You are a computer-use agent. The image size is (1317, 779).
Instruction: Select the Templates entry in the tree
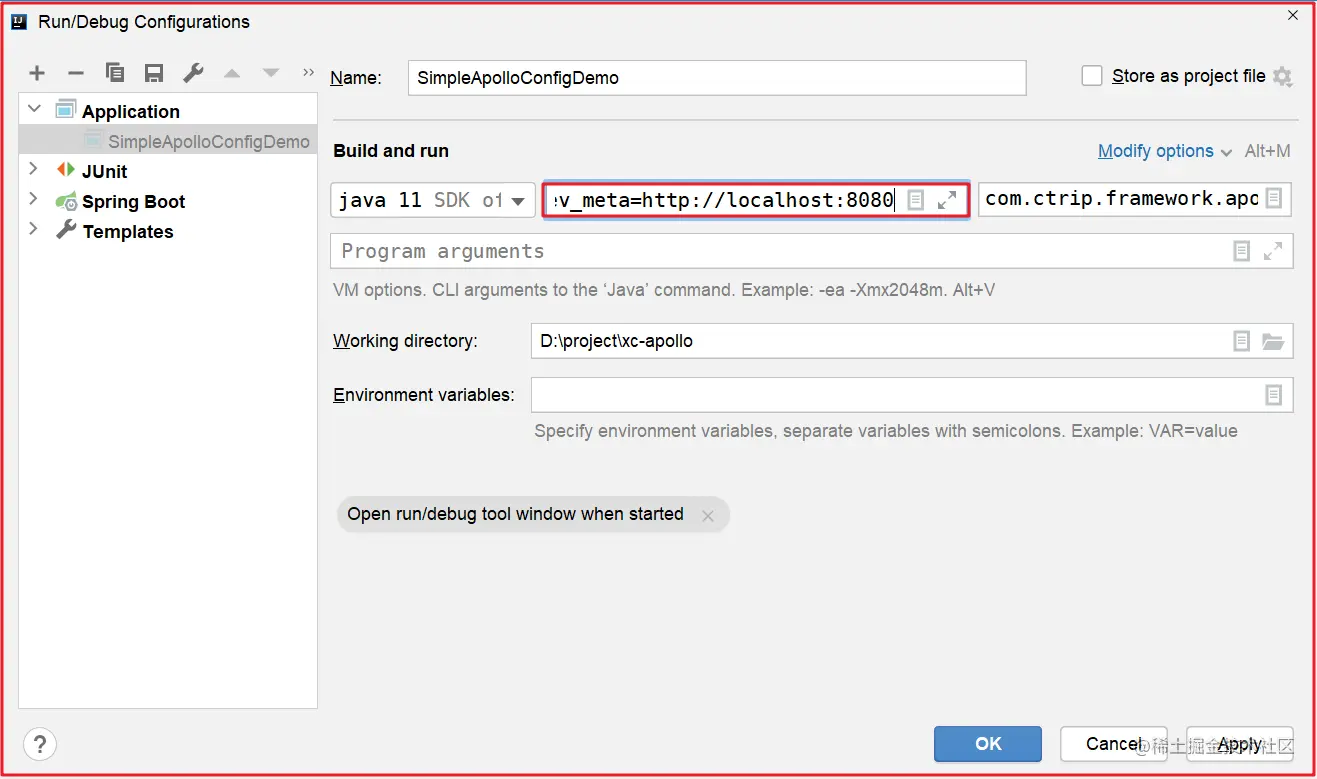128,231
